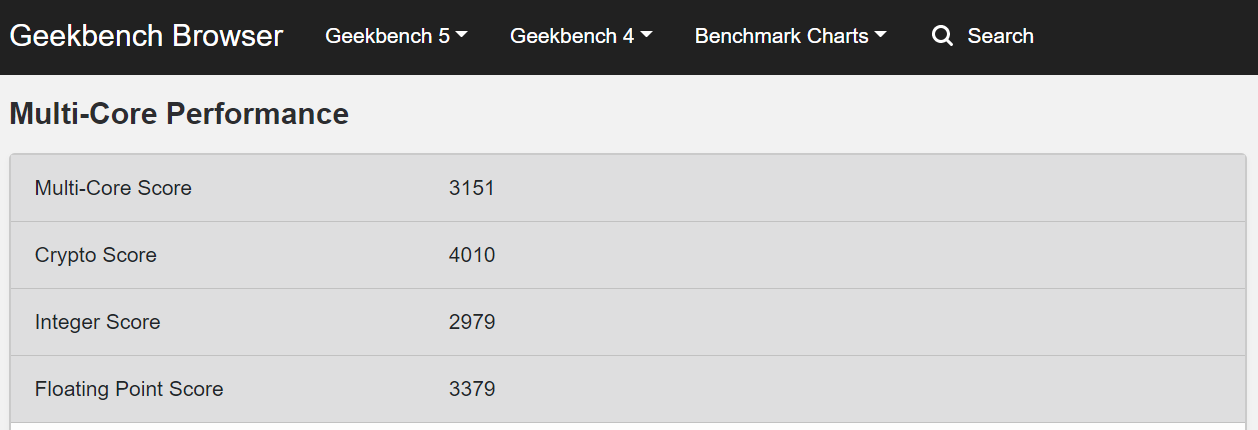Open the Benchmark Charts menu
Image resolution: width=1258 pixels, height=430 pixels.
pyautogui.click(x=791, y=36)
